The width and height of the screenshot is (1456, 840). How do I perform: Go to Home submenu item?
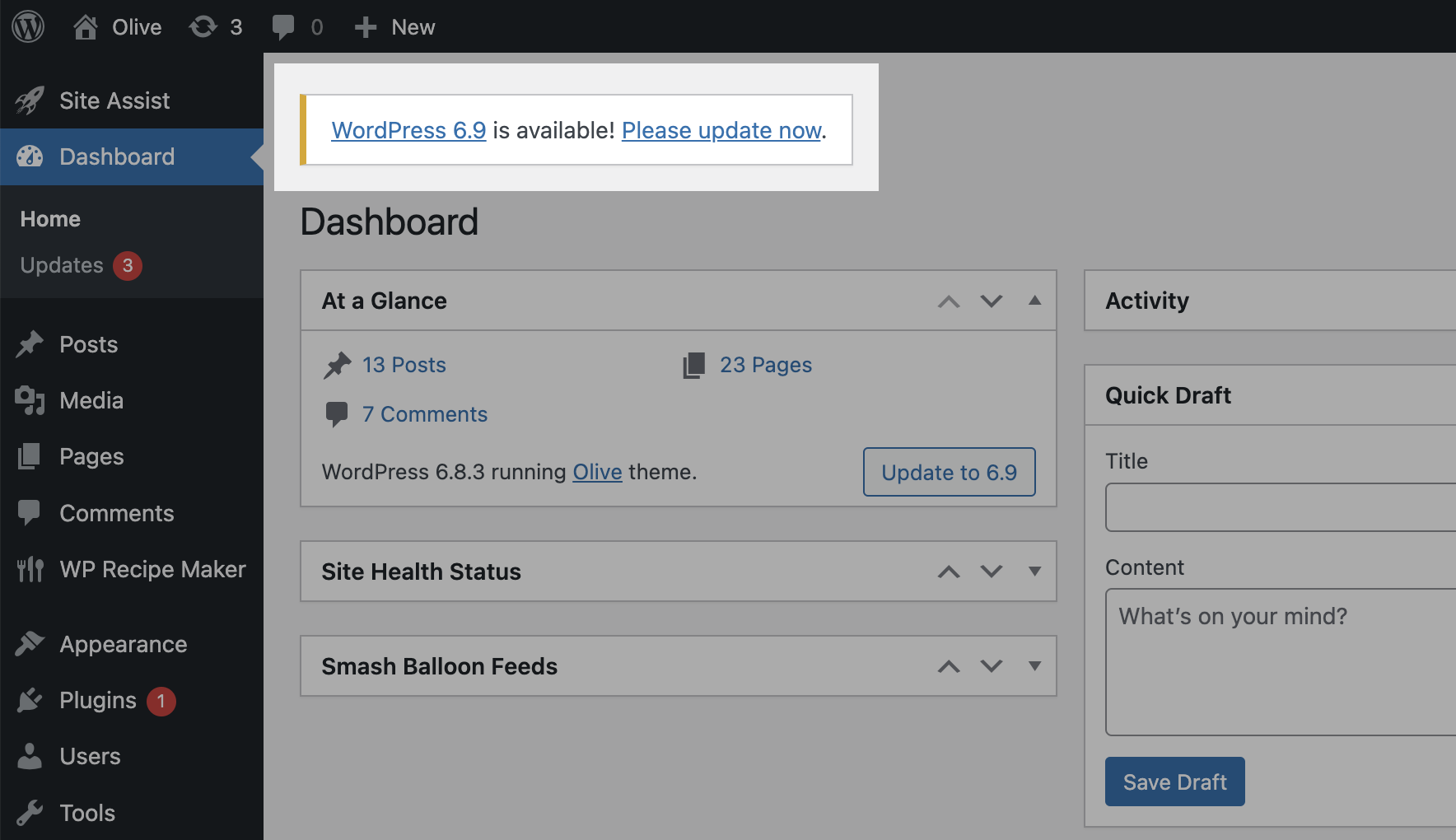50,219
